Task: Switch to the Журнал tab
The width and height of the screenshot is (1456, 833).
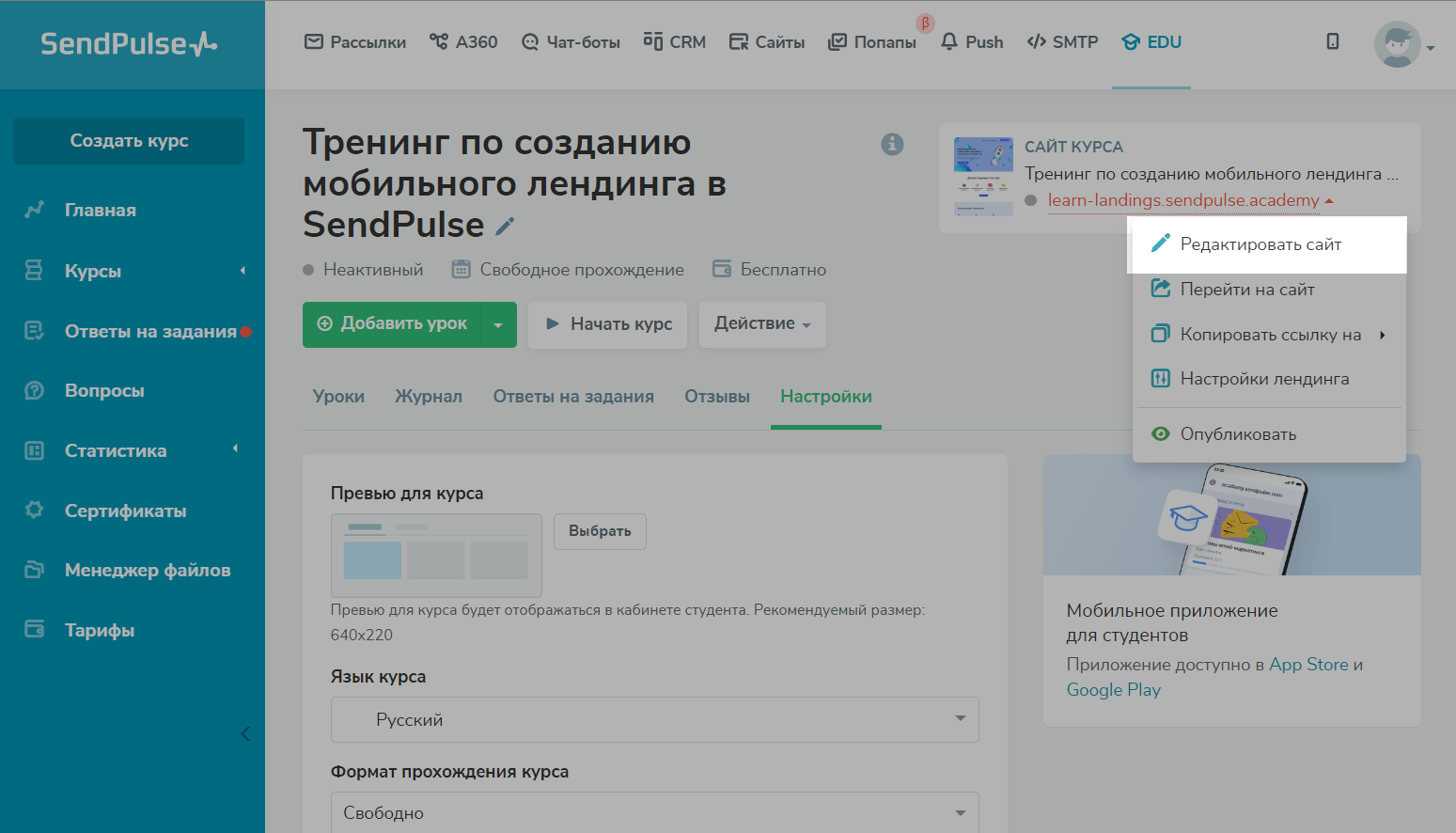Action: point(429,397)
